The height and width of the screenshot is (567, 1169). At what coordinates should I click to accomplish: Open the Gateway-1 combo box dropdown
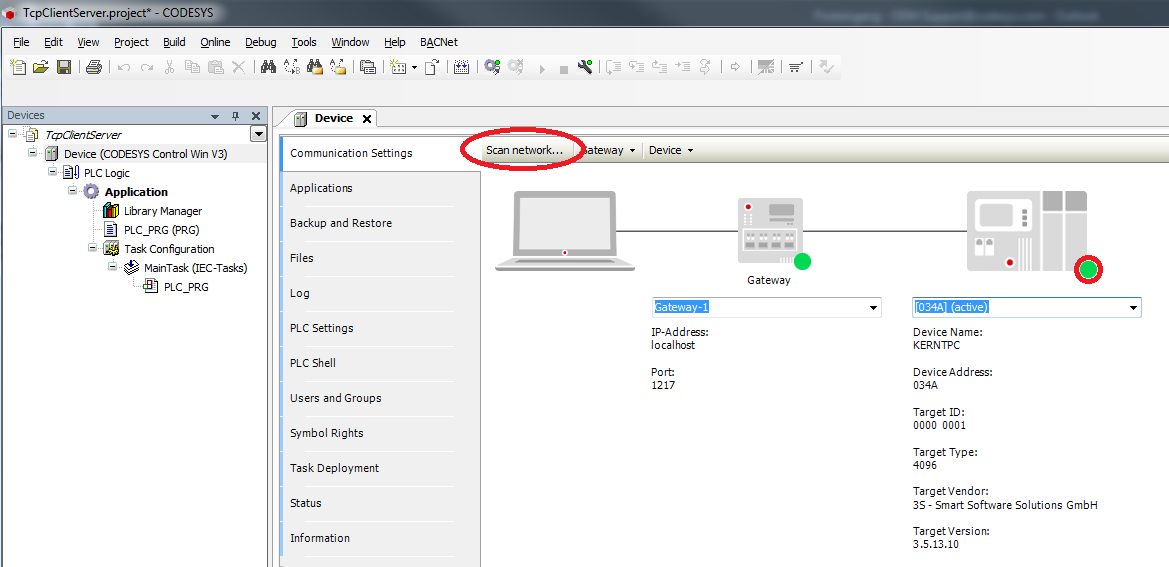pos(873,308)
